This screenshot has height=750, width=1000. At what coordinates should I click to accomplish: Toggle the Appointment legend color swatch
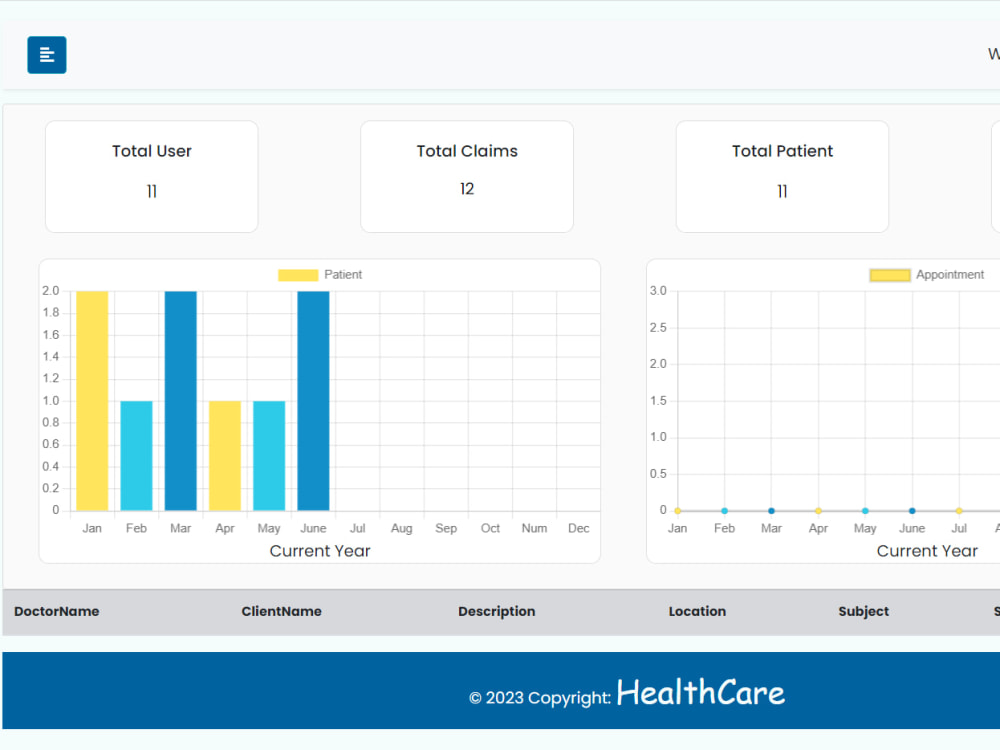click(x=890, y=275)
